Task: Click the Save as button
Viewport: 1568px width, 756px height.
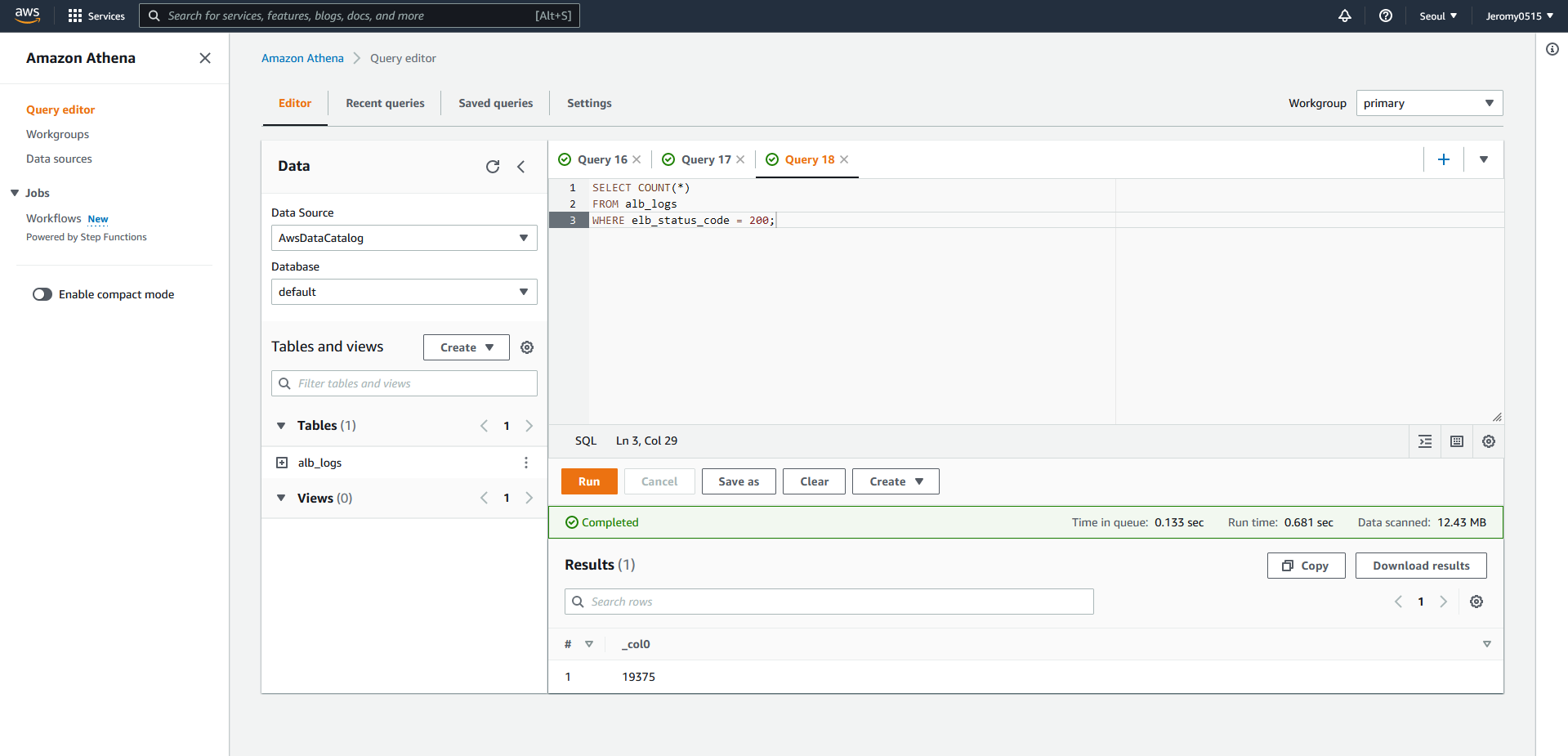Action: click(739, 481)
